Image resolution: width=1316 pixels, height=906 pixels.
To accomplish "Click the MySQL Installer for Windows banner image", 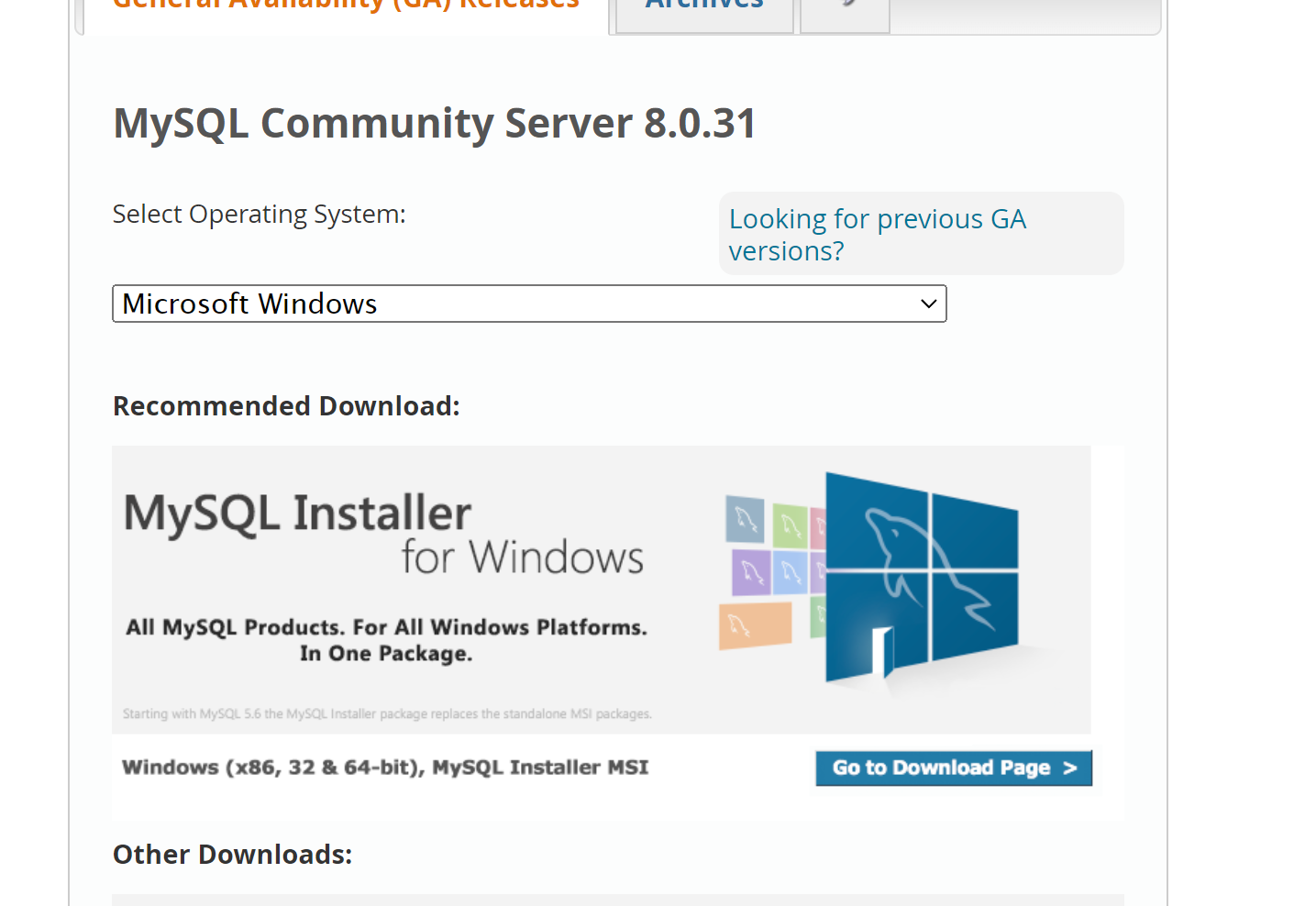I will point(602,590).
